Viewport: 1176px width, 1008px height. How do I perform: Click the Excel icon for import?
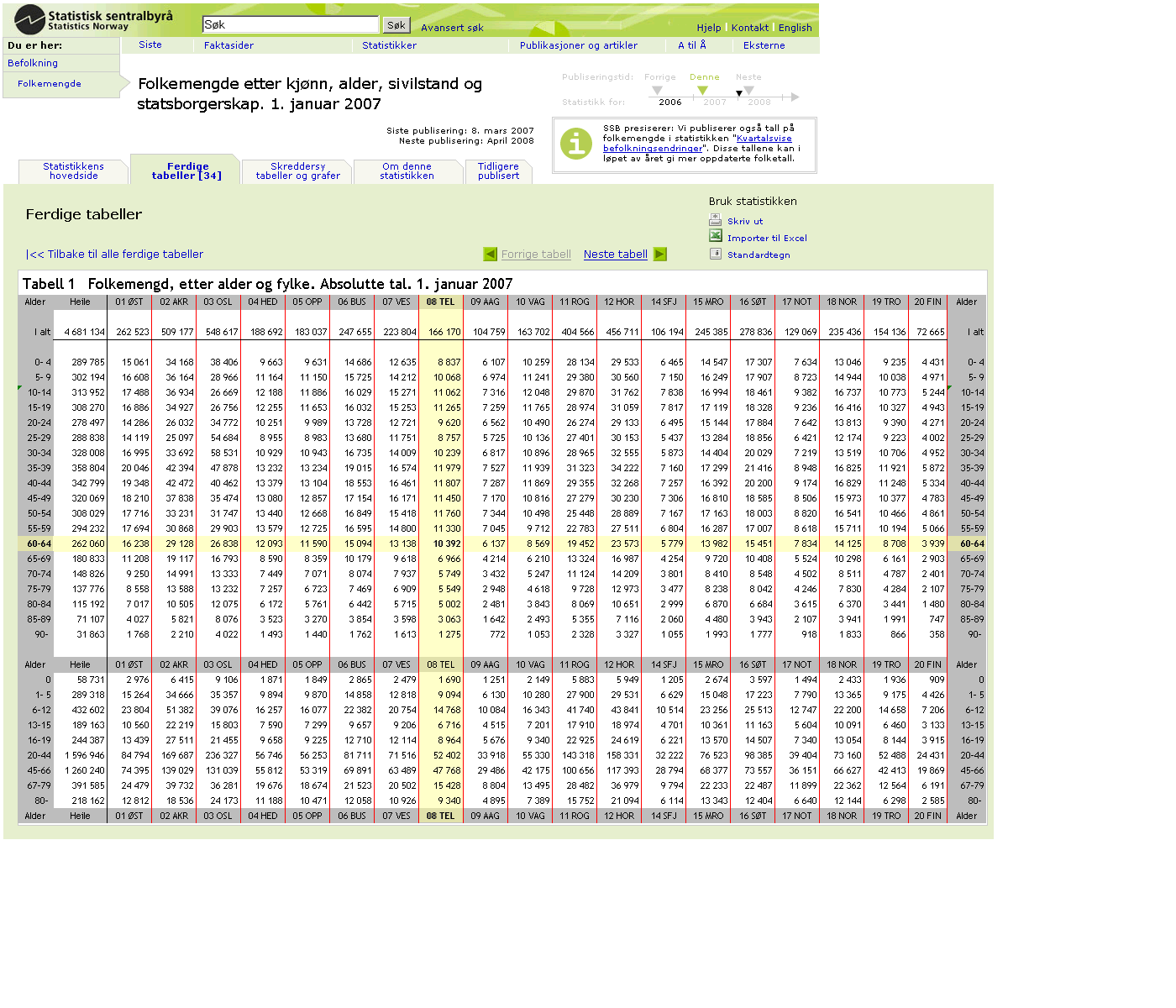[716, 237]
